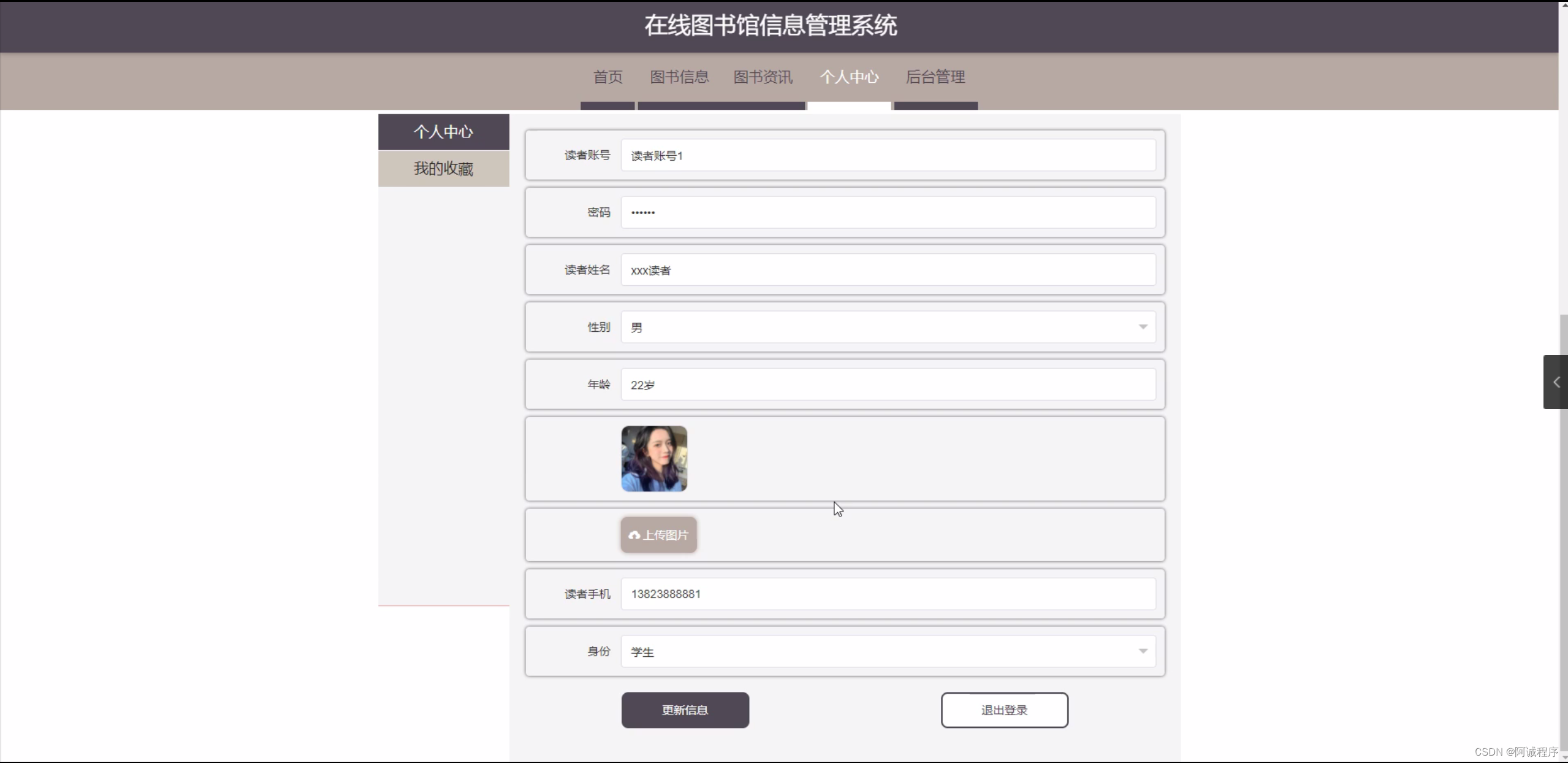
Task: Click the 读者手机 phone number field
Action: pyautogui.click(x=888, y=593)
